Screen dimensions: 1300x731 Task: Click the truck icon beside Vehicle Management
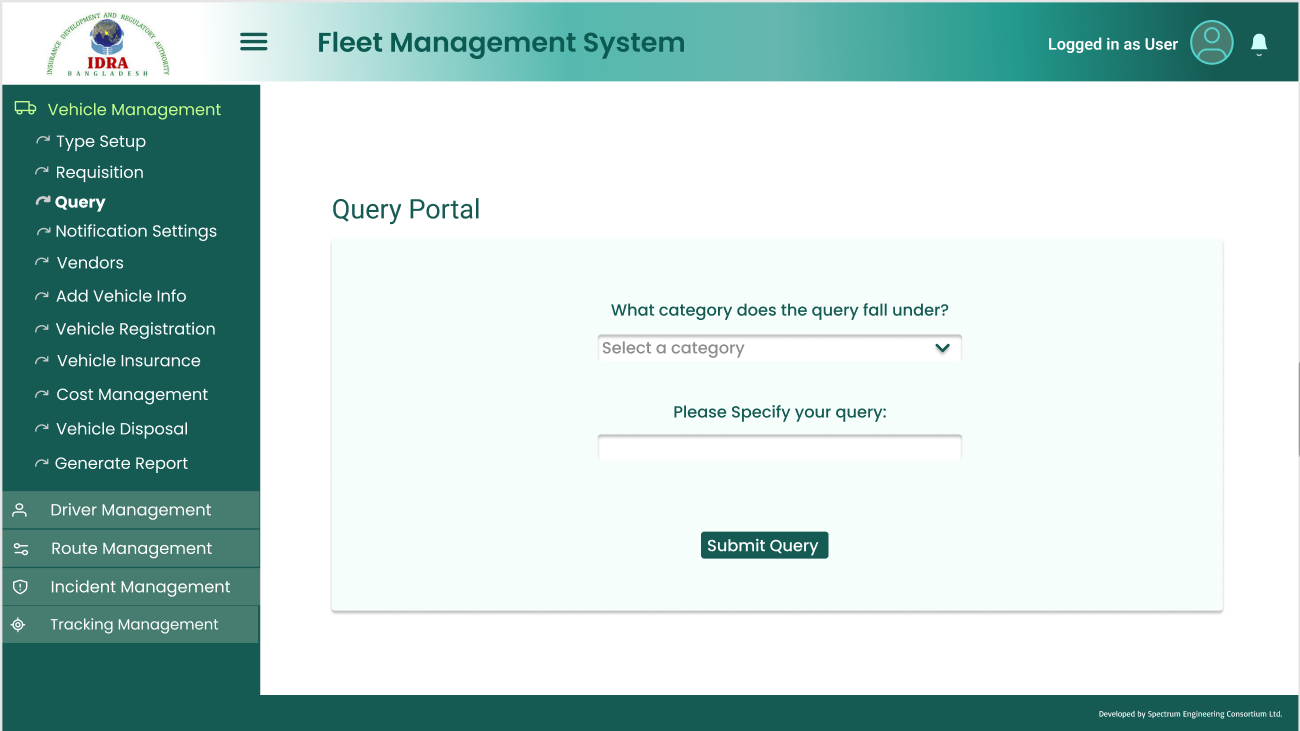point(25,109)
